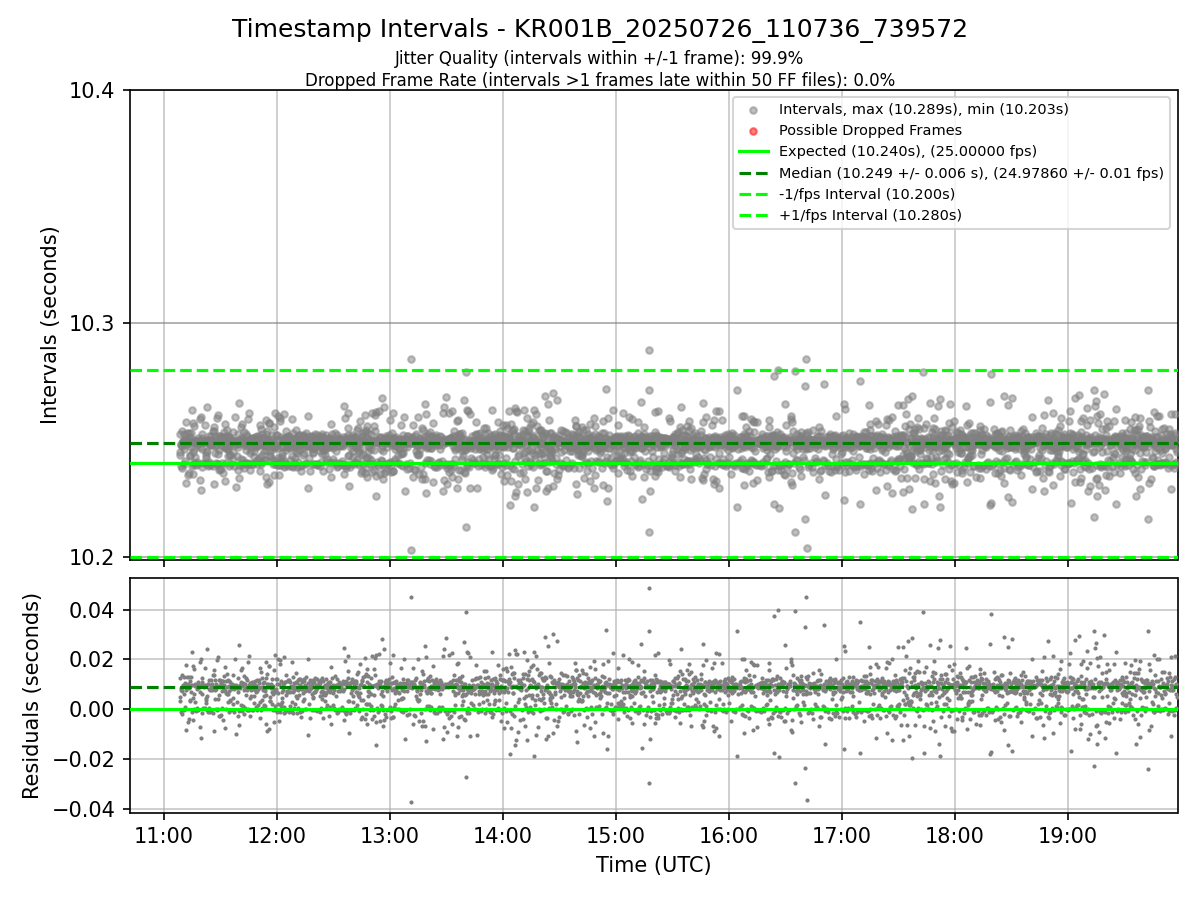1200x900 pixels.
Task: Click the title 'Timestamp Intervals - KR001B_20250726_110736_739572'
Action: click(x=600, y=29)
